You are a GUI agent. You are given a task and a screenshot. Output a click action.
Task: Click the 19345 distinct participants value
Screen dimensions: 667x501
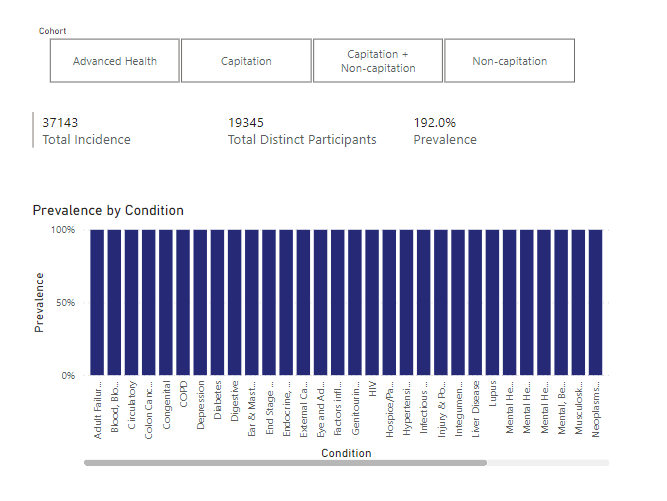(246, 123)
